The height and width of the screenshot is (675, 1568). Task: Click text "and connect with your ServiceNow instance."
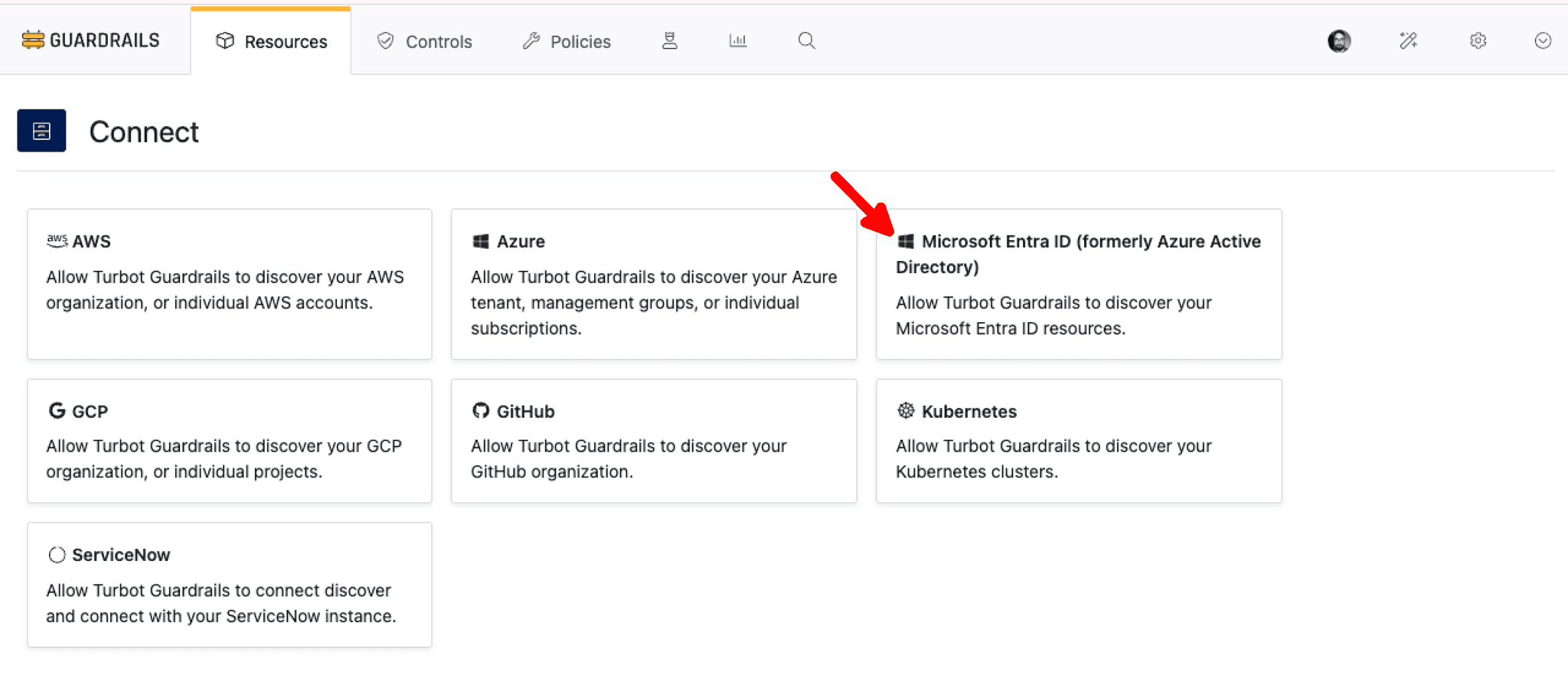tap(221, 617)
